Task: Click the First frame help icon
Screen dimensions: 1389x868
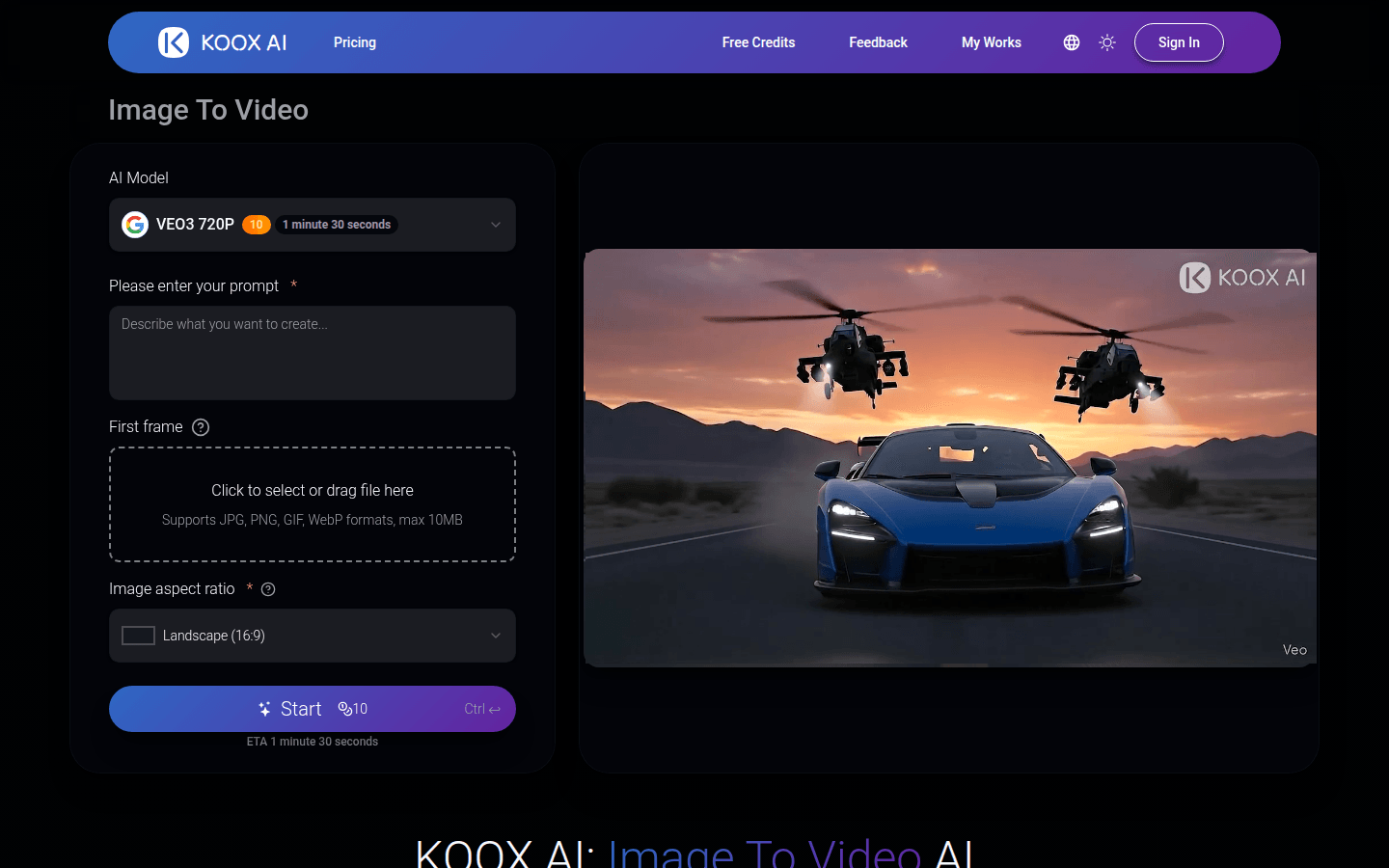Action: pos(201,427)
